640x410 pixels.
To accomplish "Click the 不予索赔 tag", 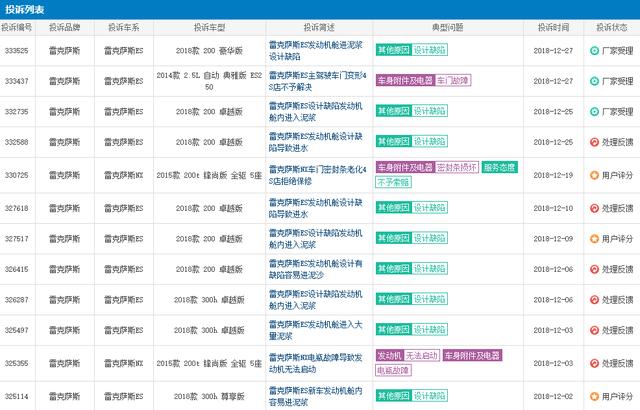I will pos(393,182).
